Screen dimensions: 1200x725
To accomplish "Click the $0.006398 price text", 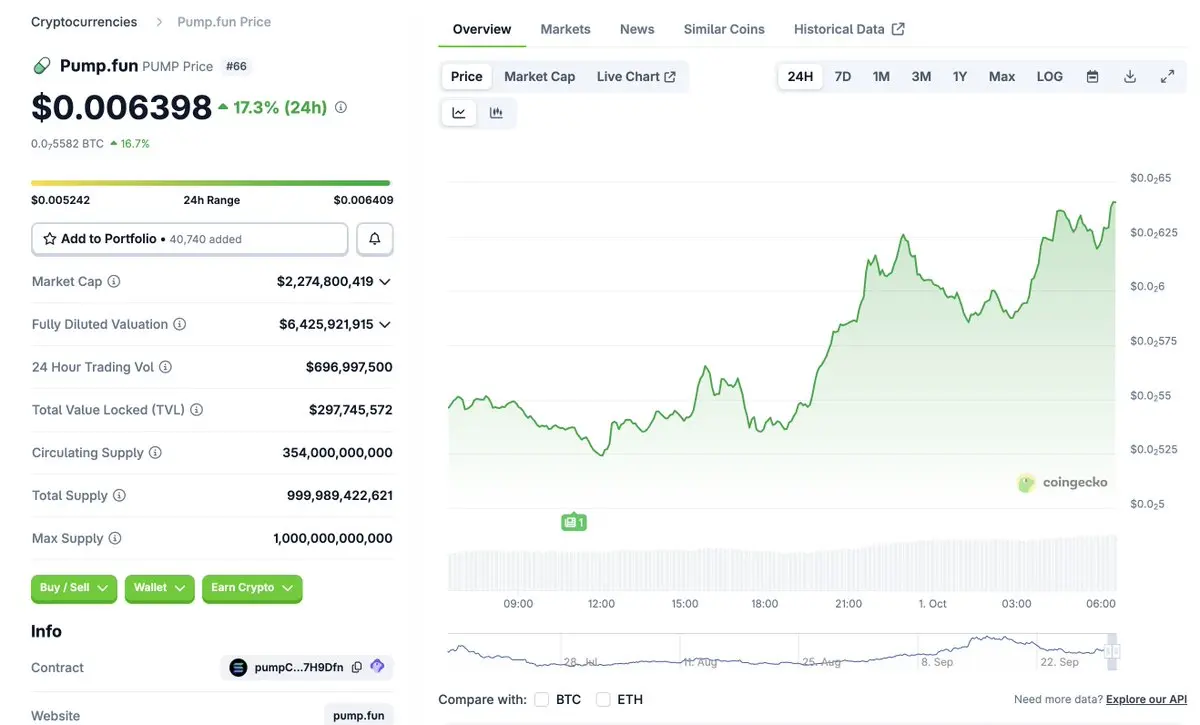I will (122, 107).
